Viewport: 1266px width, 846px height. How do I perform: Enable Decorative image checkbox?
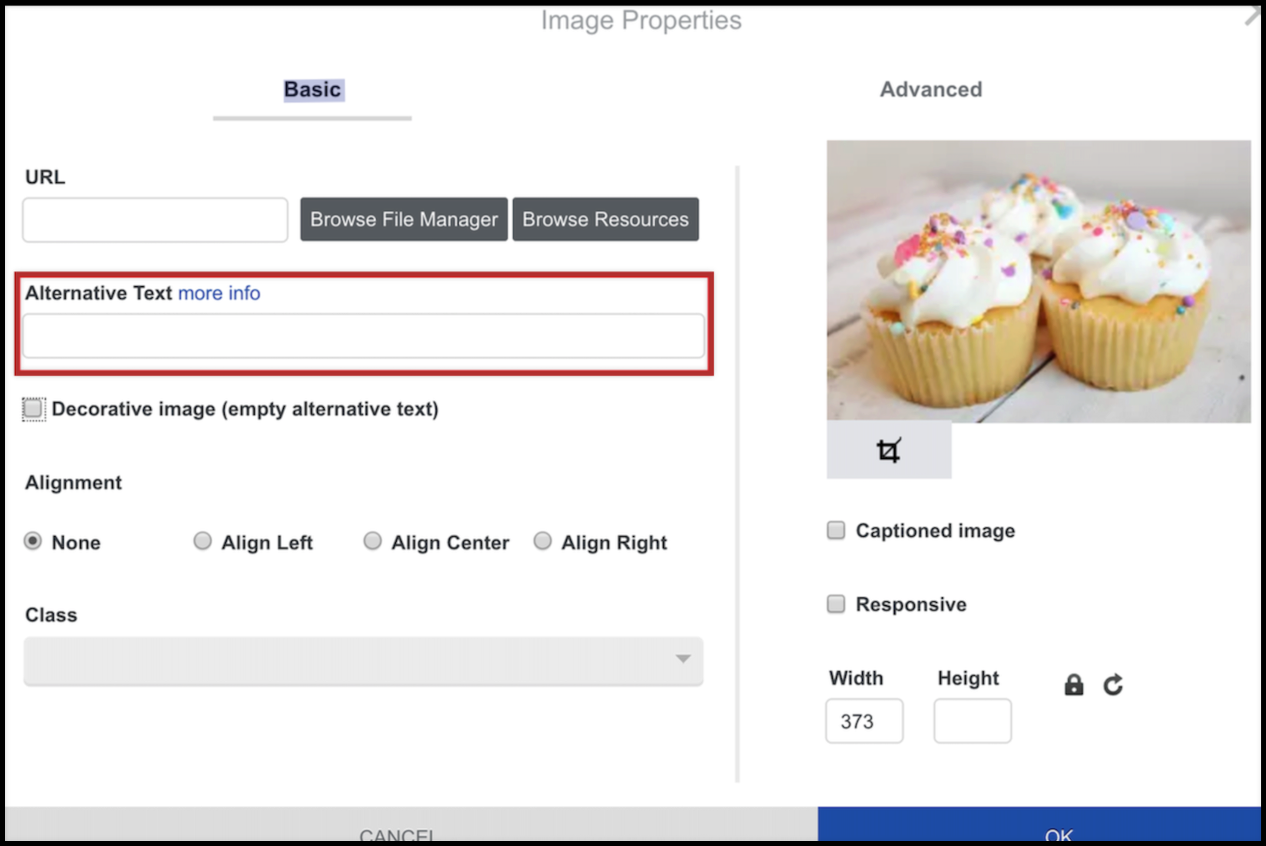click(34, 409)
